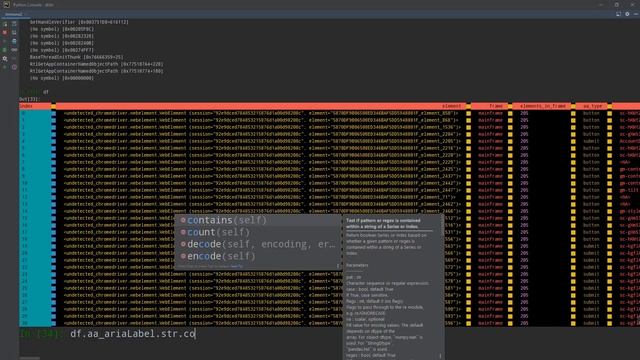Click the console input line df.aa_ariaLabel.str.co
The width and height of the screenshot is (640, 360).
[133, 333]
